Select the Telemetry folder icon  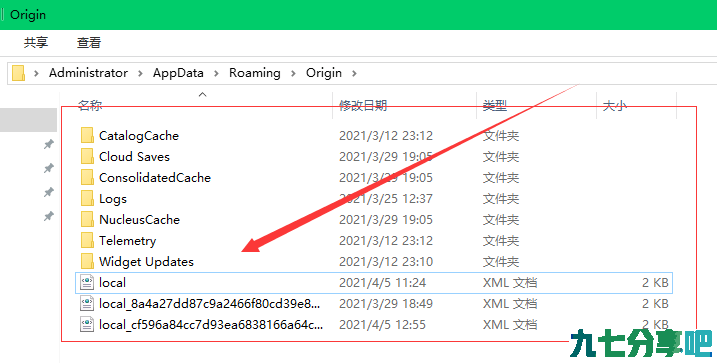coord(87,240)
